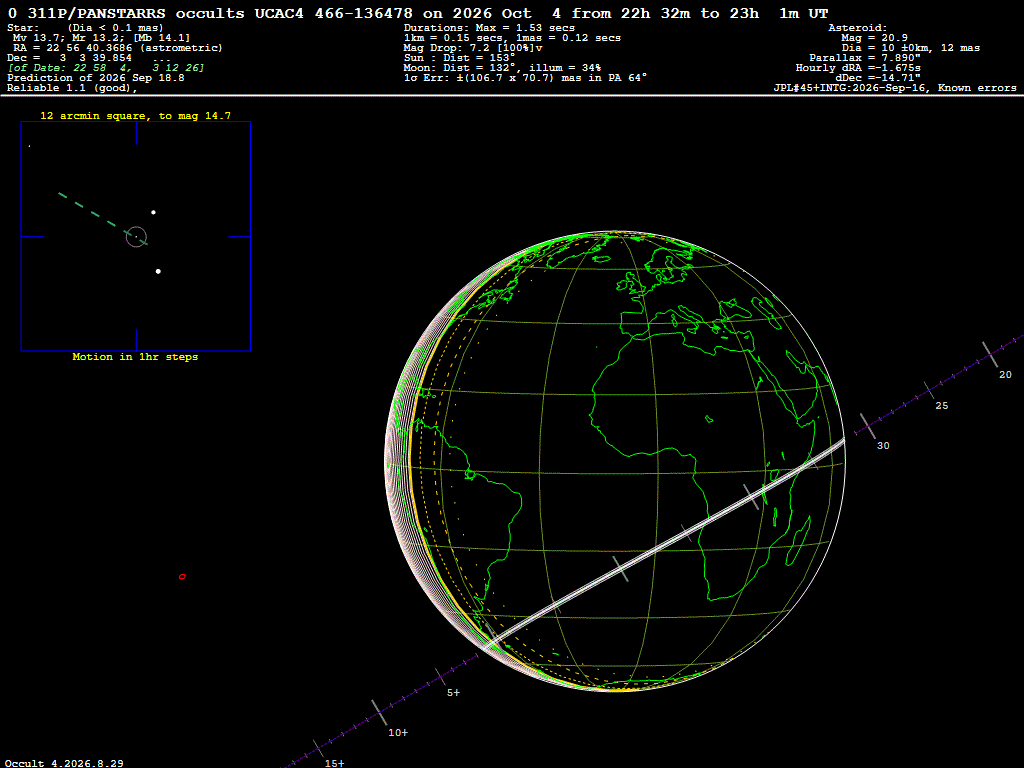The height and width of the screenshot is (768, 1024).
Task: Click the 20 minute tick label
Action: (x=1005, y=374)
